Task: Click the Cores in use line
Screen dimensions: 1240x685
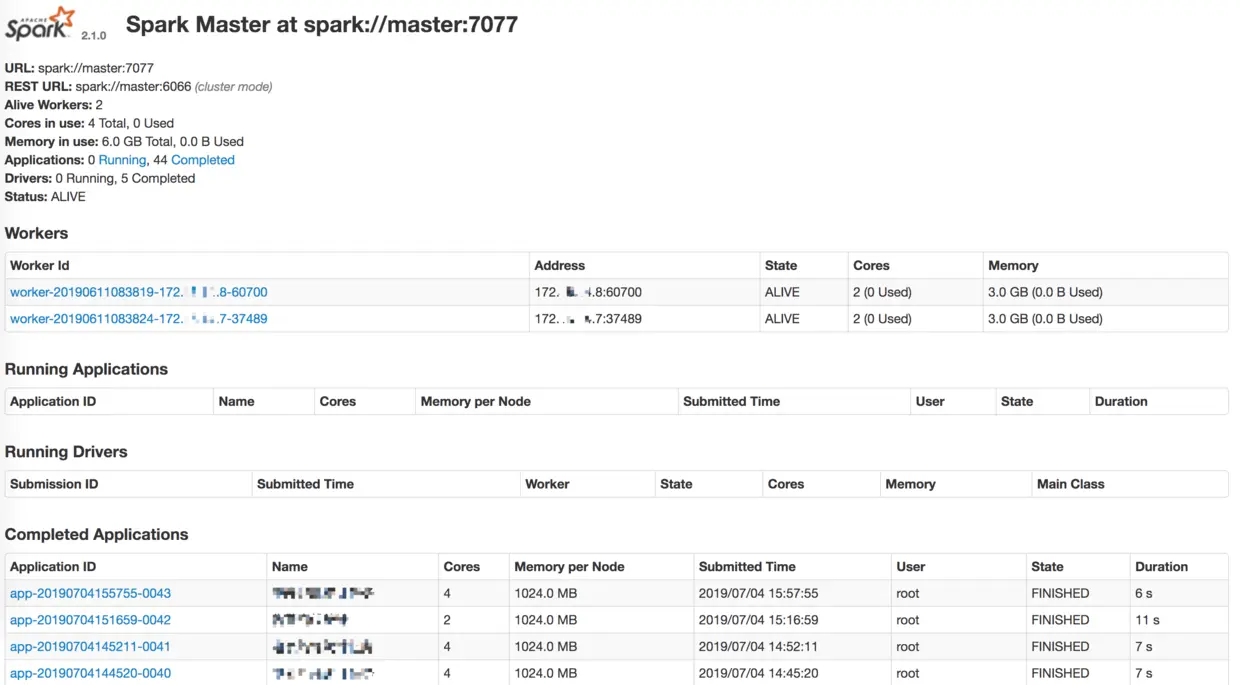Action: [x=89, y=123]
